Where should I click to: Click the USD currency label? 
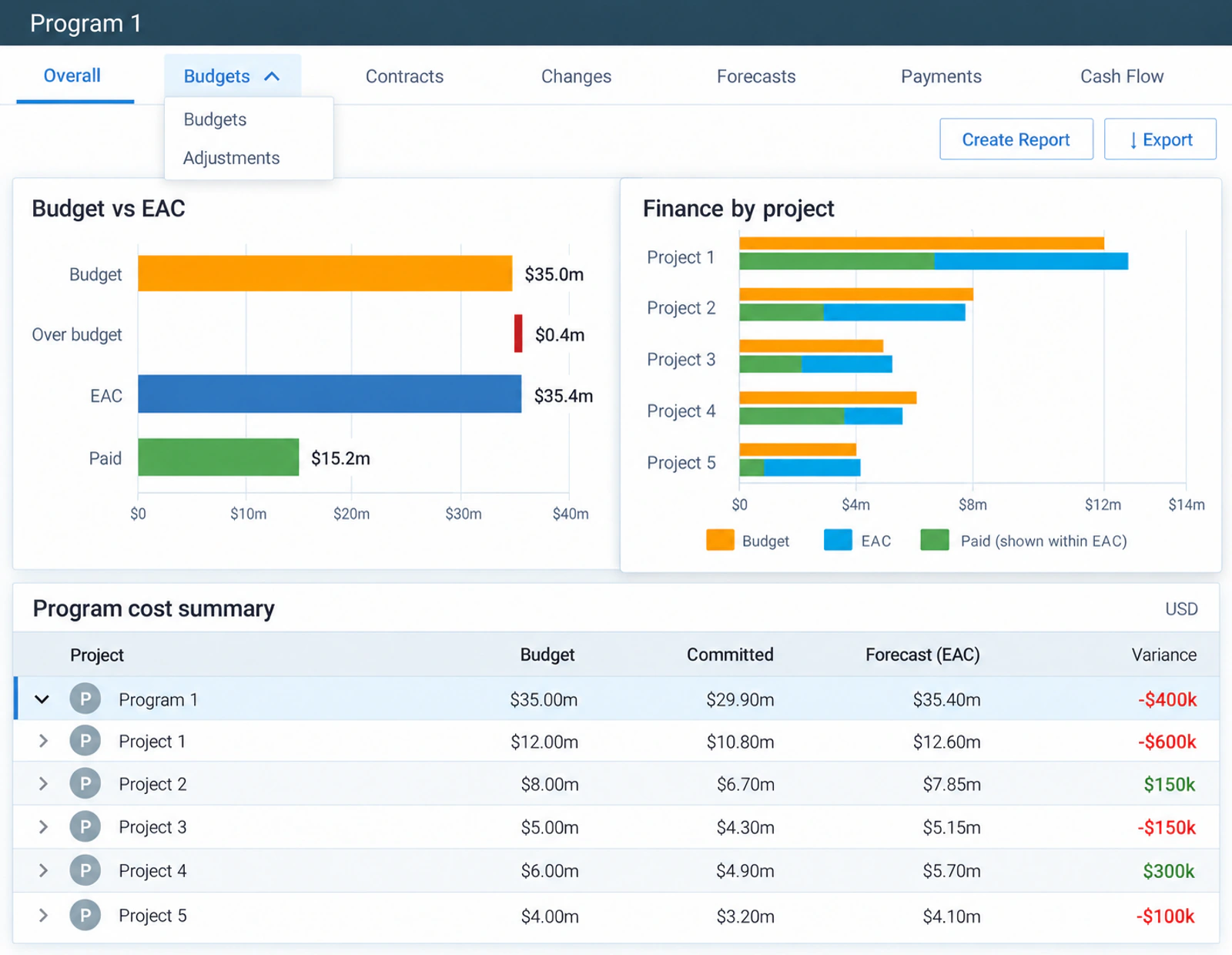1181,609
